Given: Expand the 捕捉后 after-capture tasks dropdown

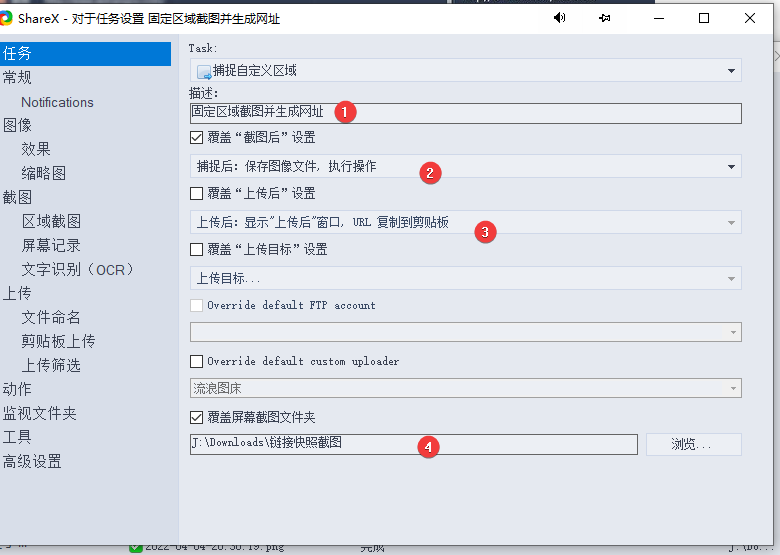Looking at the screenshot, I should pos(465,166).
